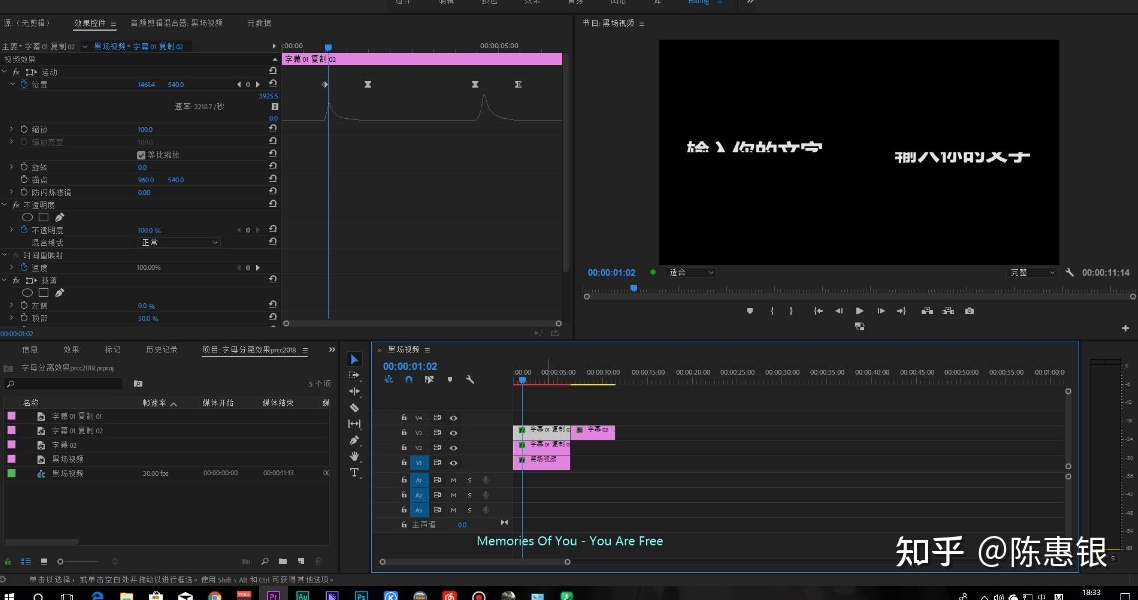Click the program monitor wrench settings icon
Image resolution: width=1138 pixels, height=600 pixels.
click(1070, 273)
